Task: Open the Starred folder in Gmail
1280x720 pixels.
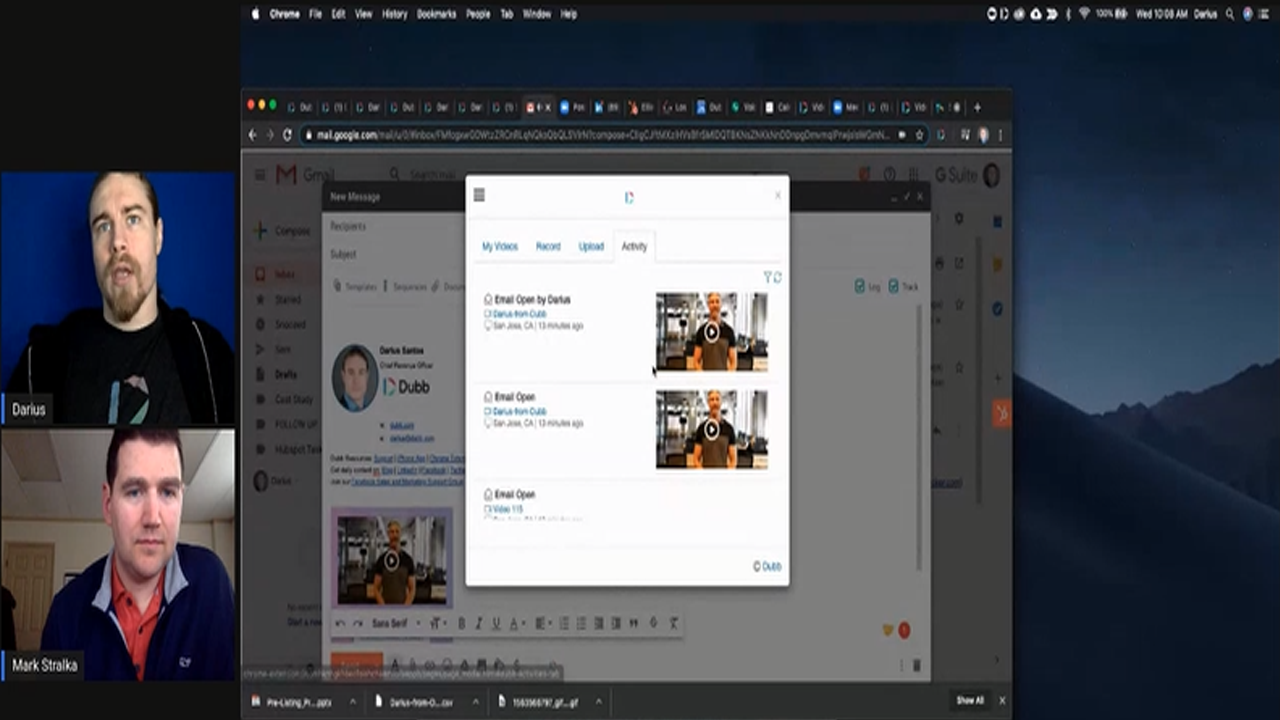Action: [x=288, y=299]
